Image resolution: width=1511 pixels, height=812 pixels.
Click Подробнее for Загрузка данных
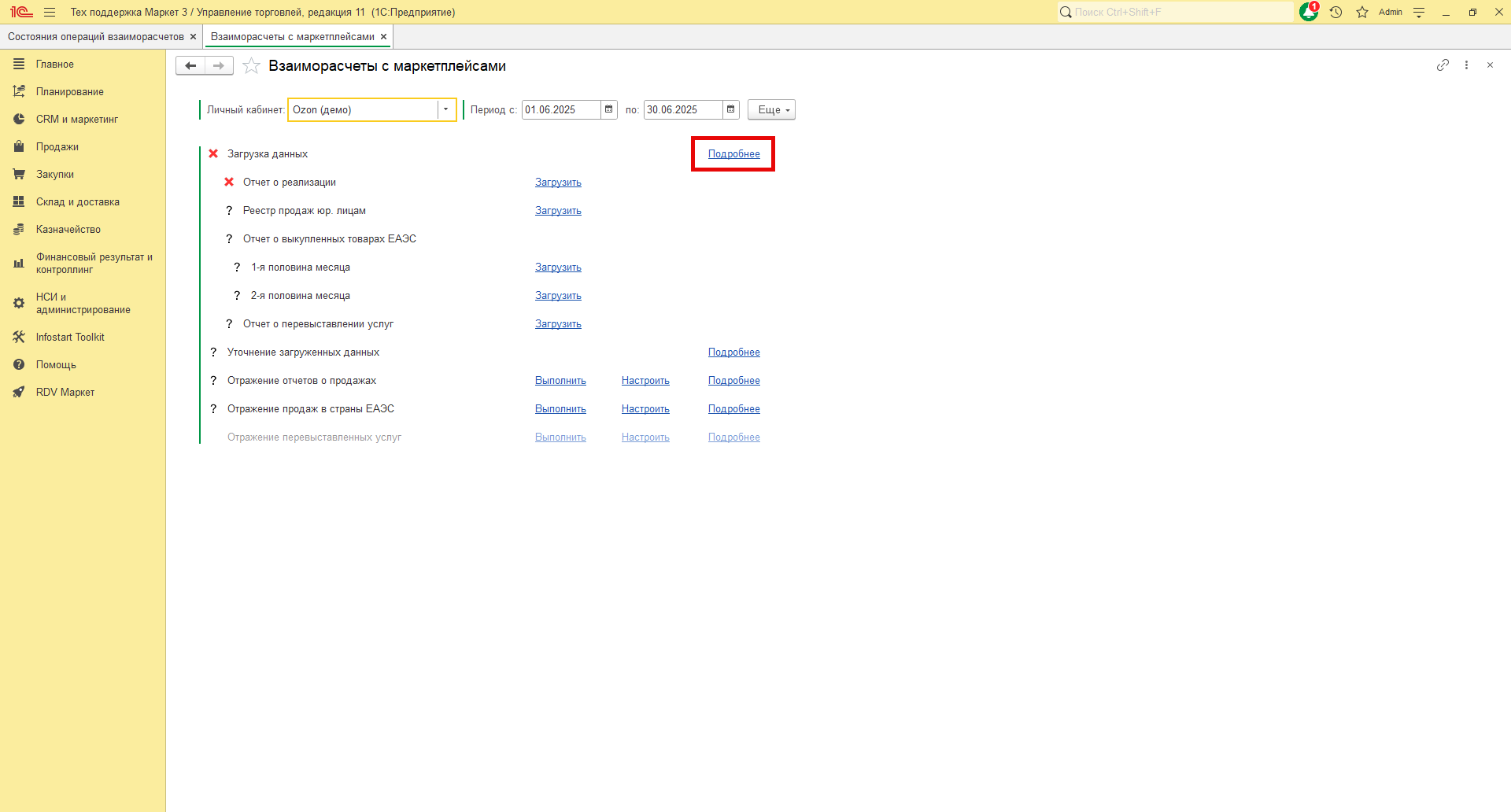click(x=733, y=154)
